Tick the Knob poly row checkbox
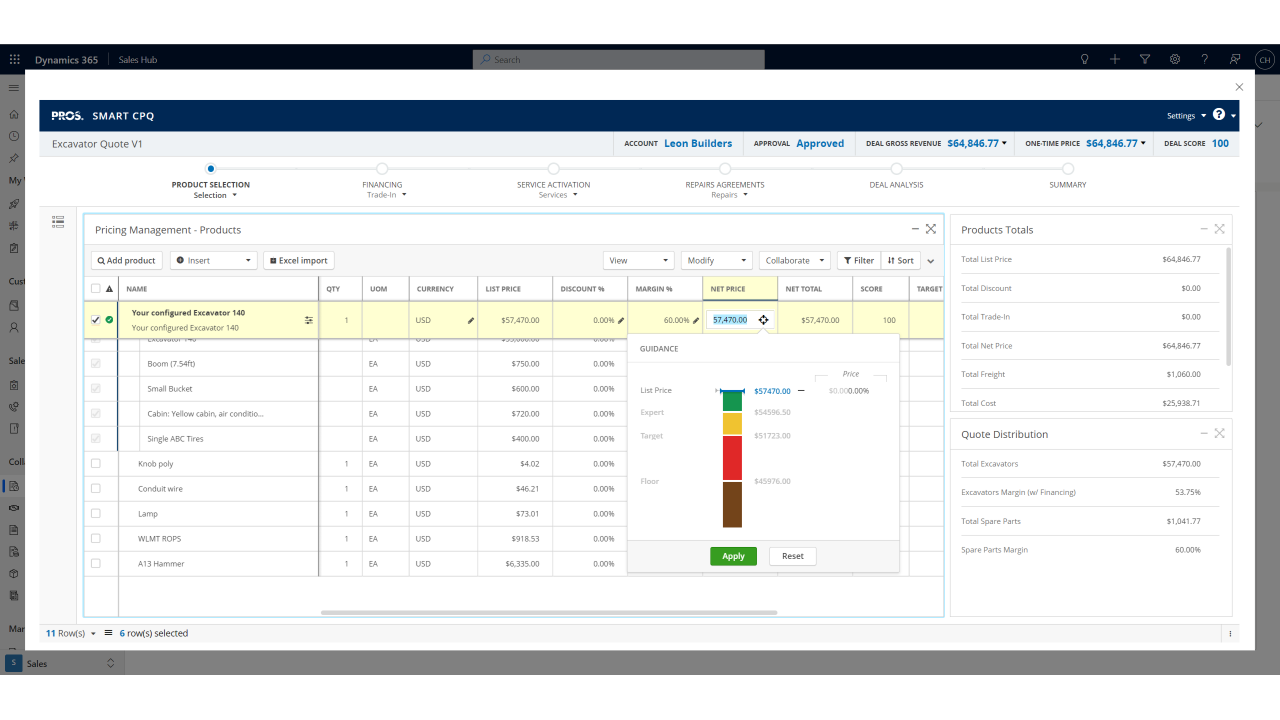The width and height of the screenshot is (1280, 720). click(96, 464)
